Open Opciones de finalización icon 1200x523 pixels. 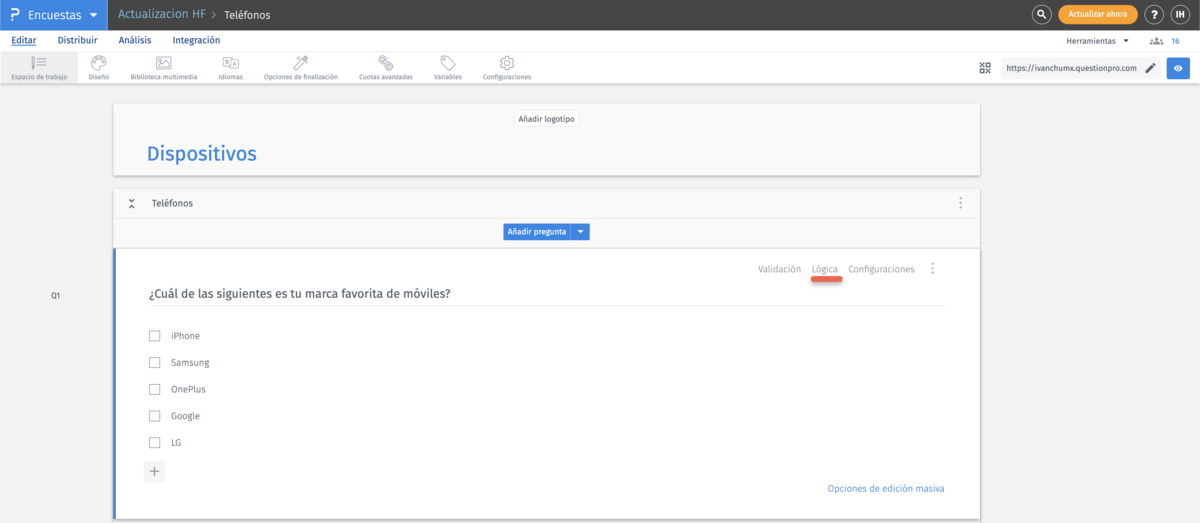[x=300, y=63]
